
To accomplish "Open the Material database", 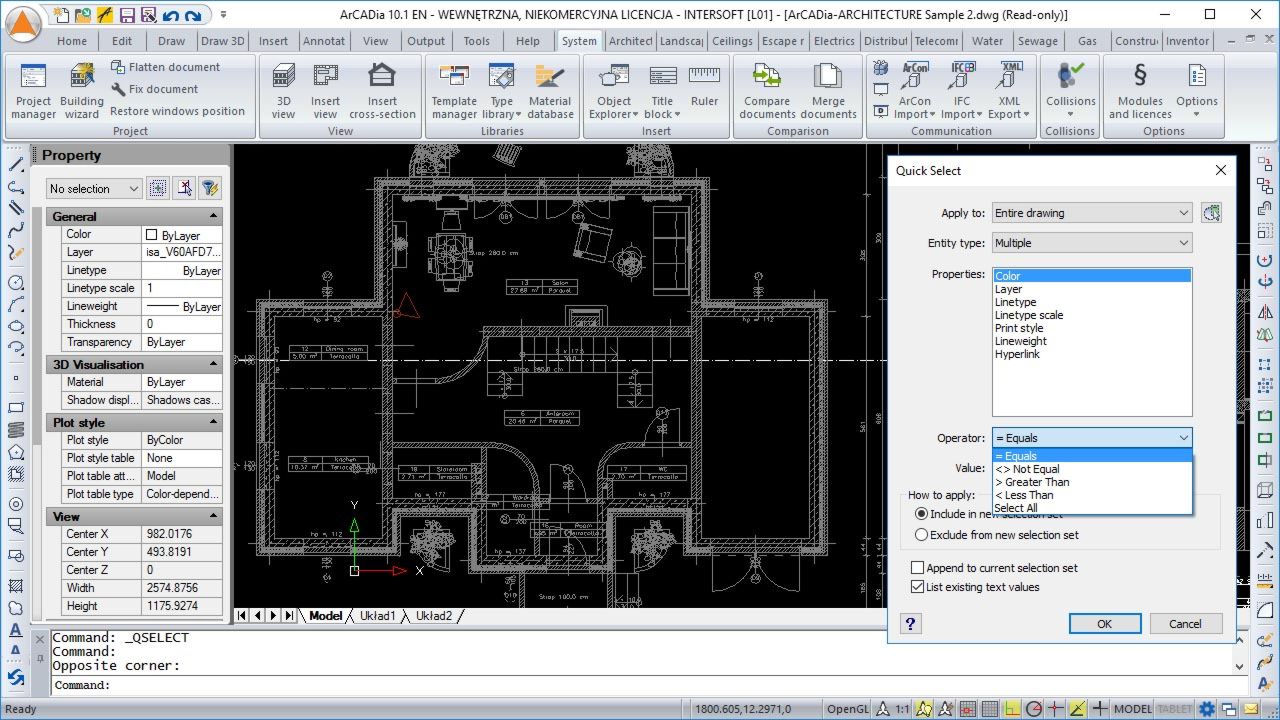I will pyautogui.click(x=550, y=91).
